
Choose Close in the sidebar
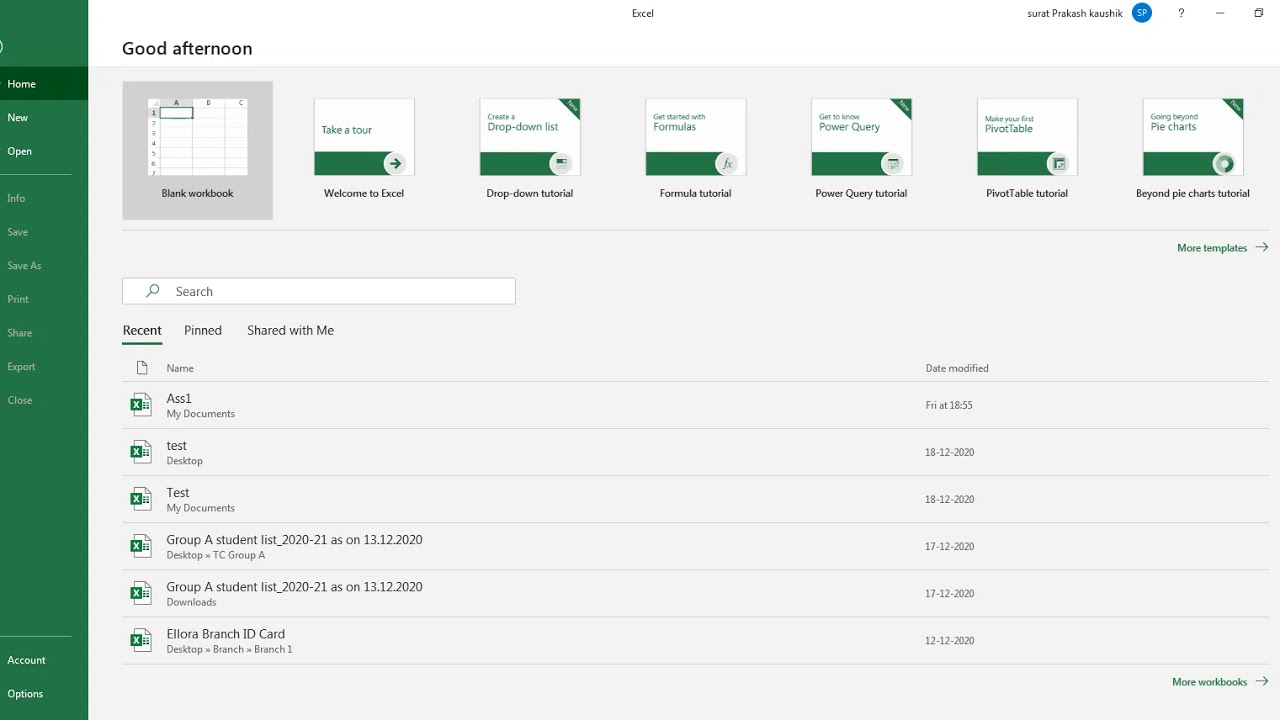click(44, 400)
